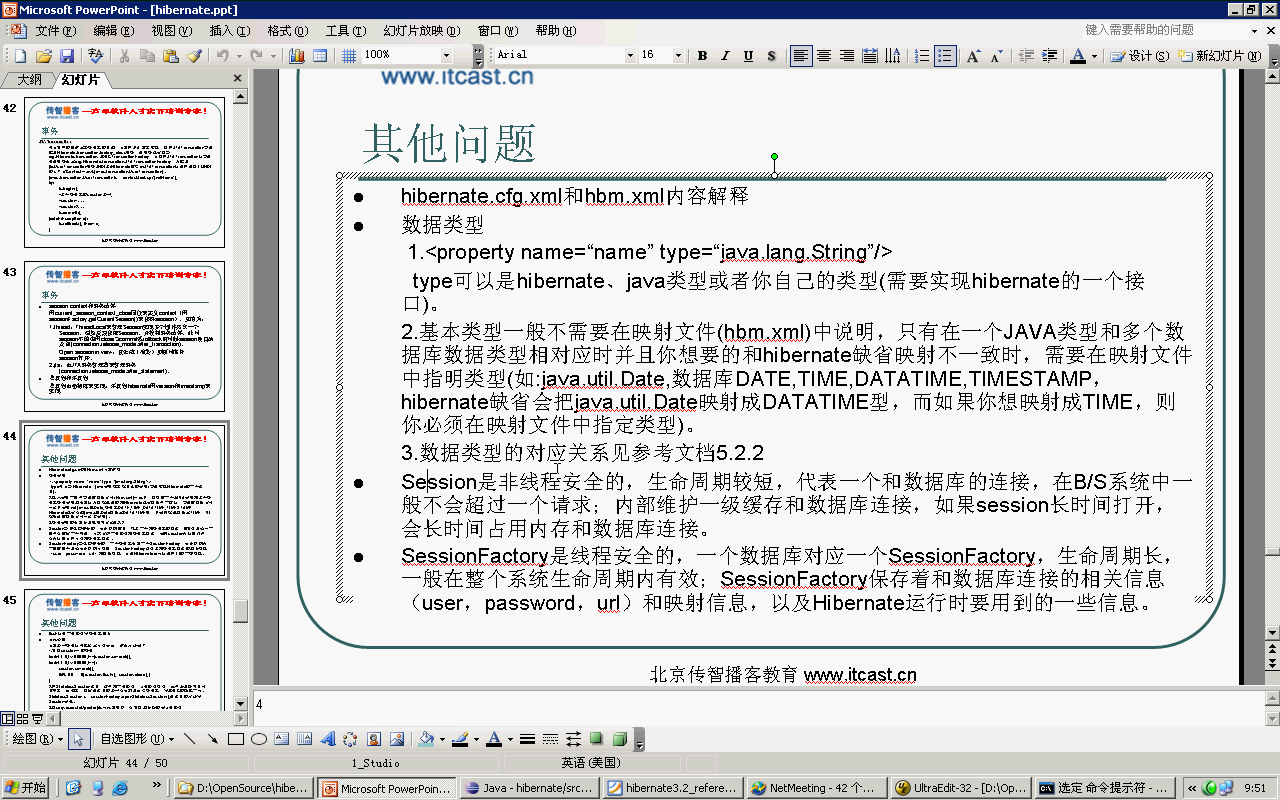Screen dimensions: 1280x800
Task: Align text to the right
Action: [847, 56]
